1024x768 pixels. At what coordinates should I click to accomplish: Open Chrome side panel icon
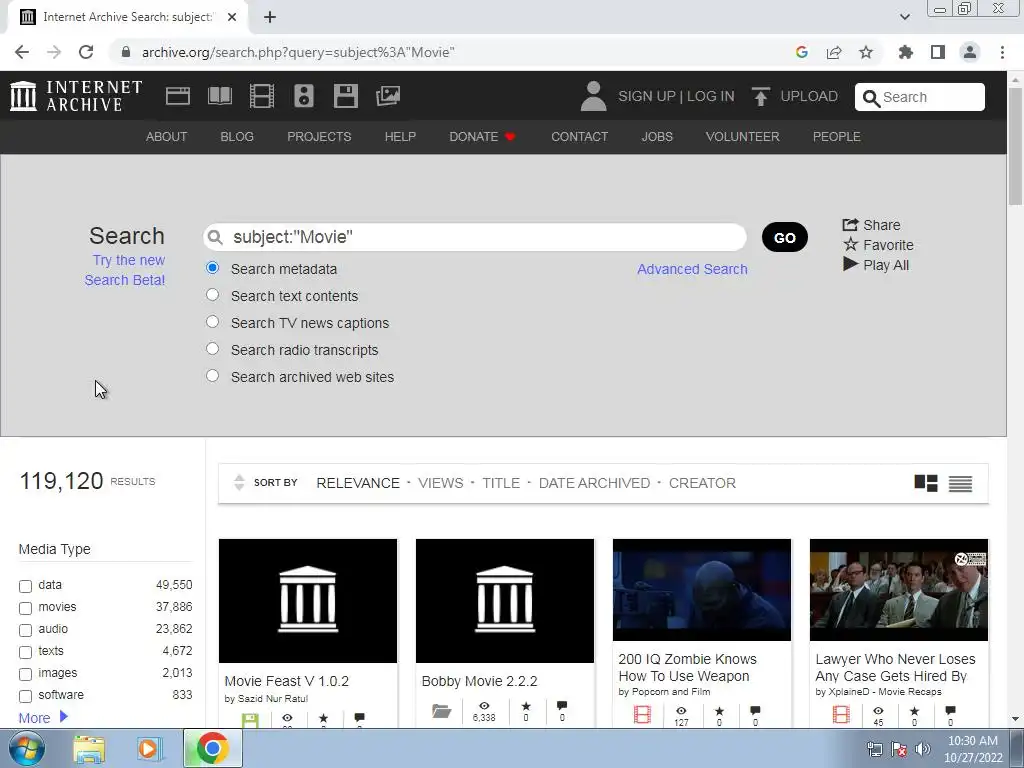point(938,52)
